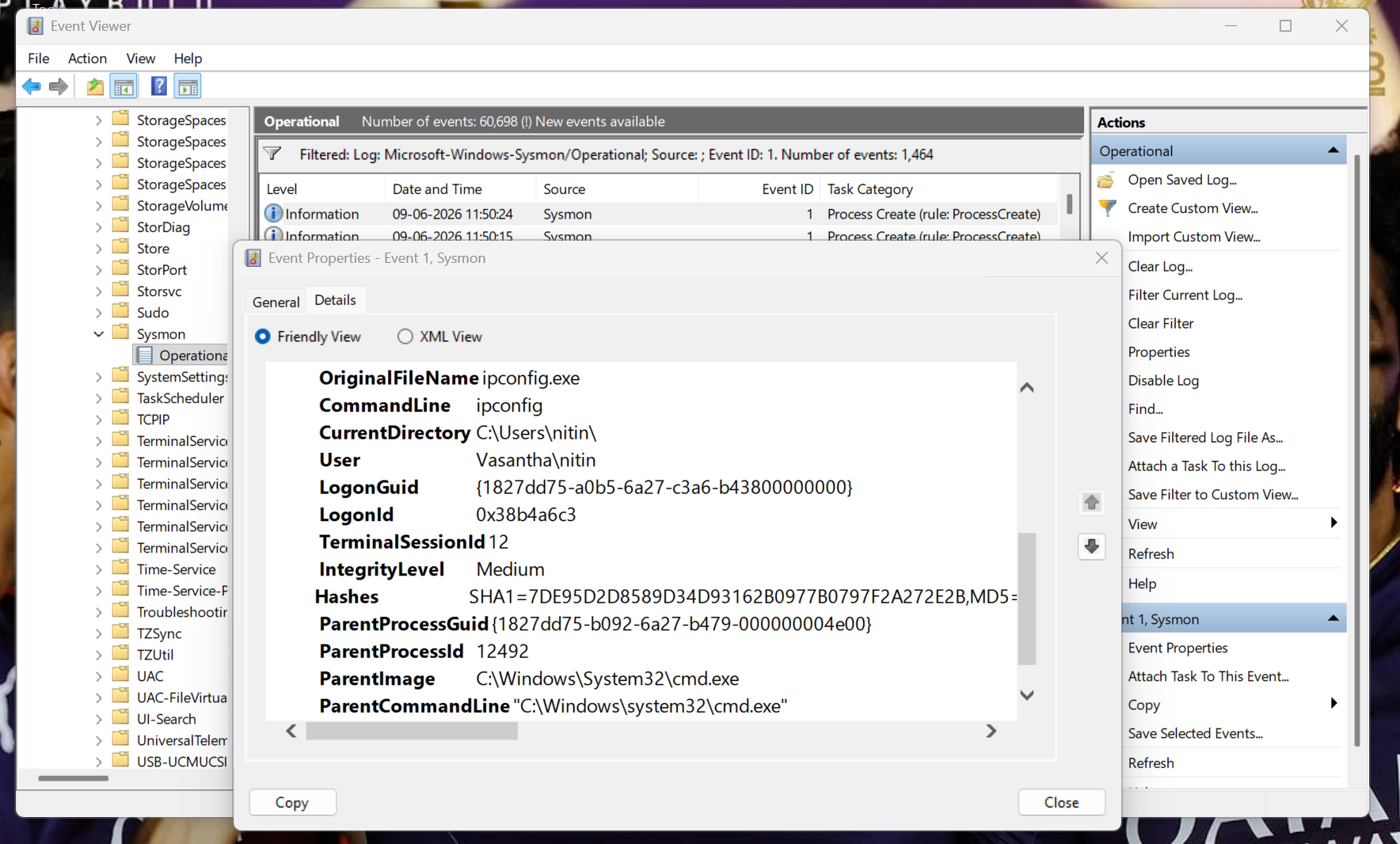Click the Task Category column header
The width and height of the screenshot is (1400, 844).
click(938, 189)
